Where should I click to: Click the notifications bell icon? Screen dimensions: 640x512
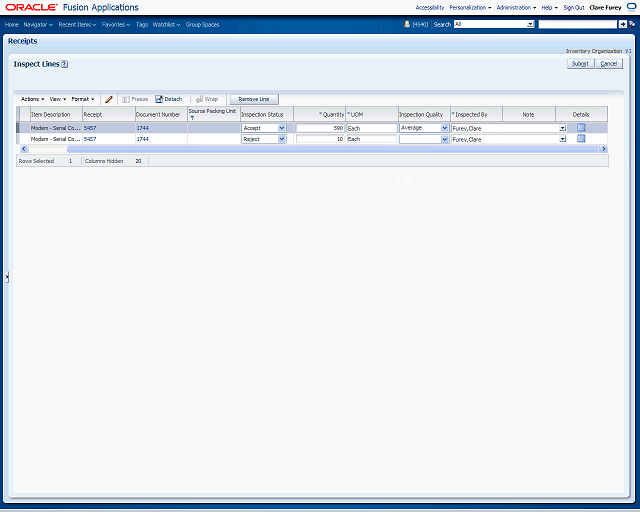tap(407, 23)
